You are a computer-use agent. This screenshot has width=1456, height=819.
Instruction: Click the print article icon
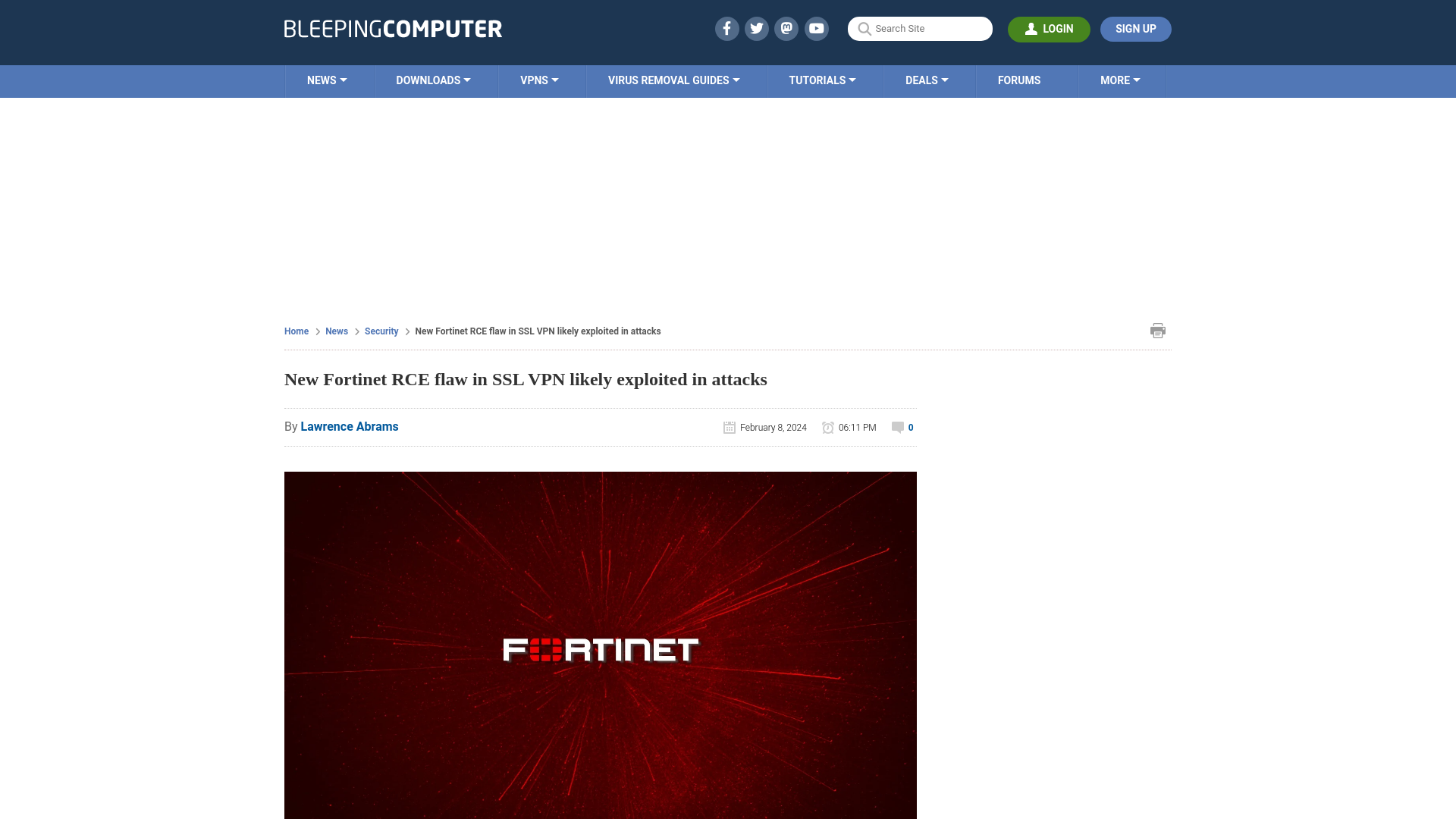pyautogui.click(x=1158, y=330)
